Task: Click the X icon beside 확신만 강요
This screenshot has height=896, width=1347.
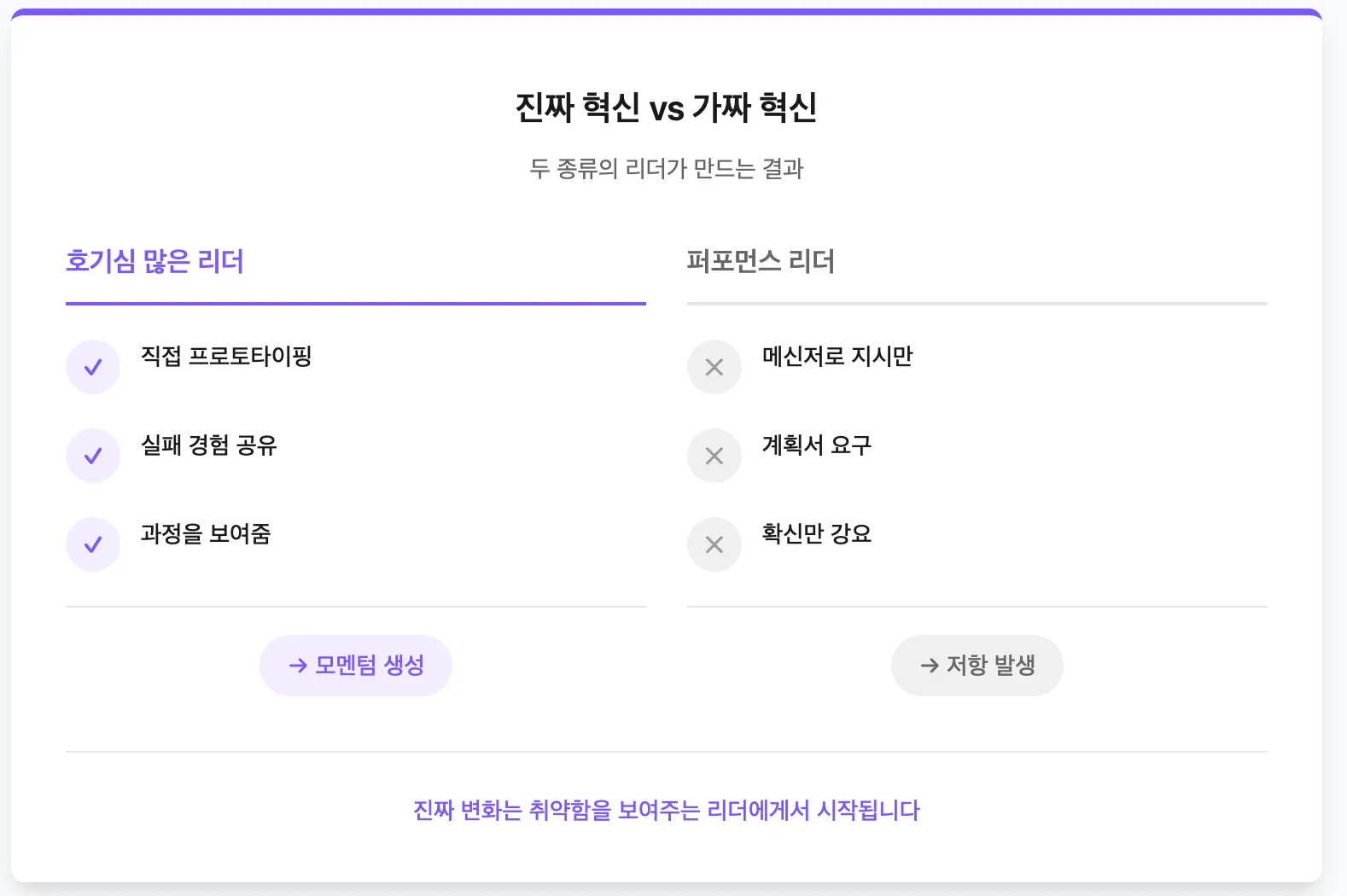Action: (714, 544)
